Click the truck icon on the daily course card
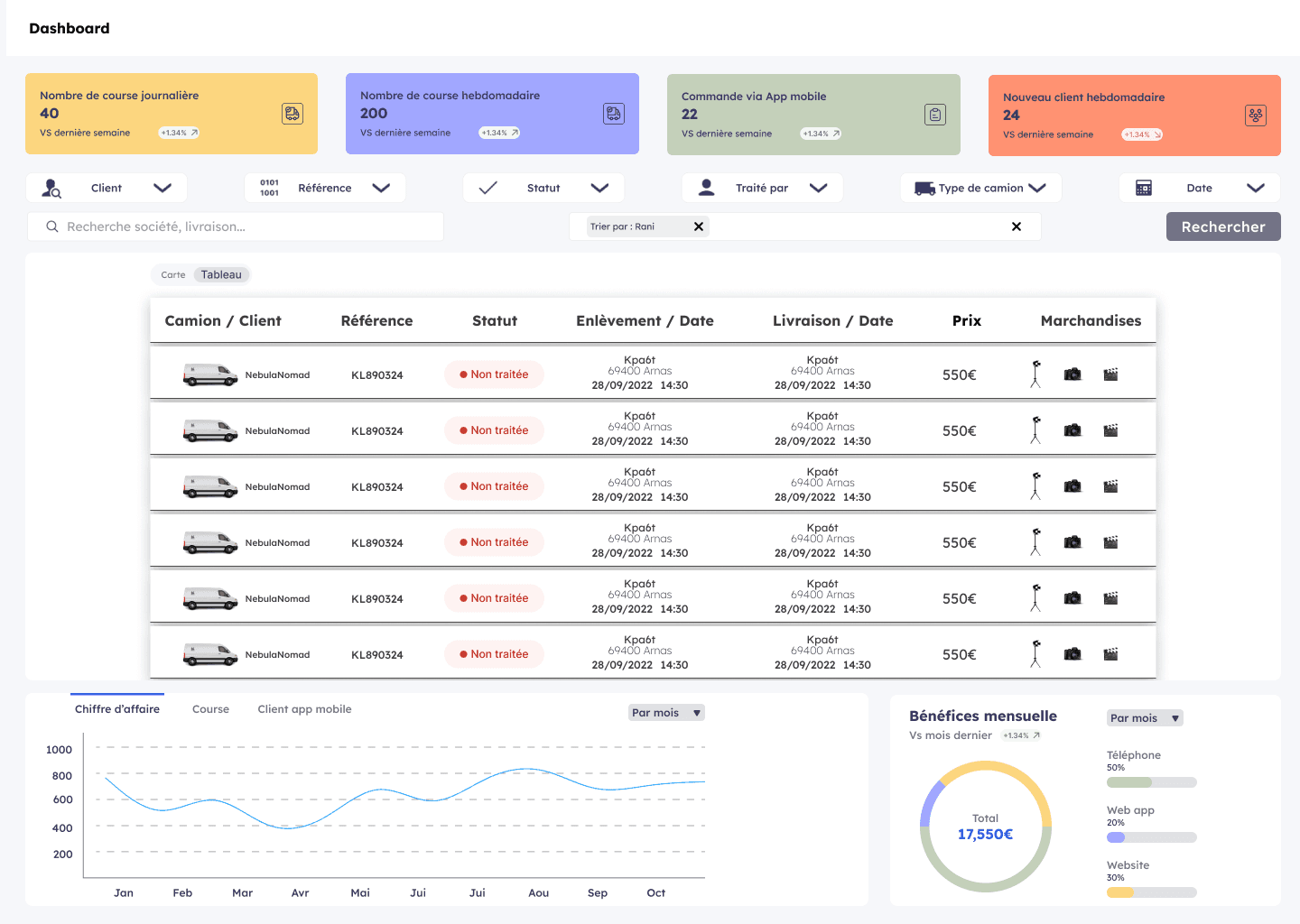The image size is (1300, 924). (x=292, y=114)
